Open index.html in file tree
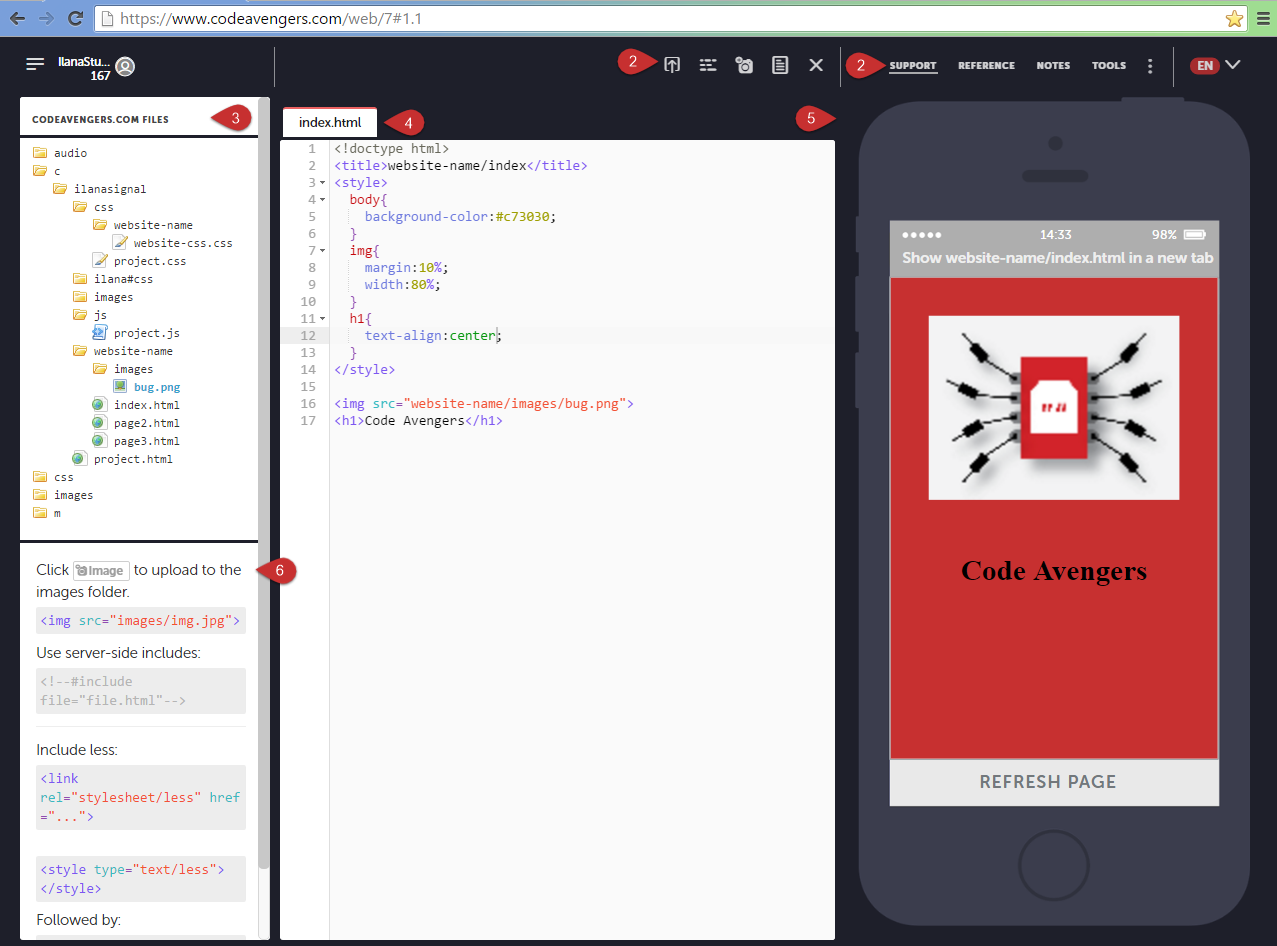Viewport: 1277px width, 946px height. point(147,405)
